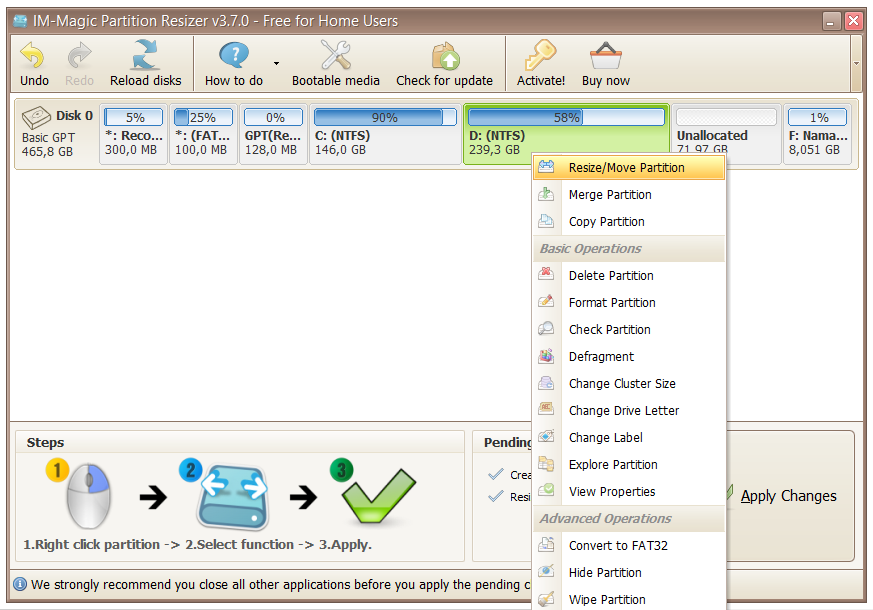
Task: Select the C: (NTFS) 90% usage bar
Action: tap(384, 118)
